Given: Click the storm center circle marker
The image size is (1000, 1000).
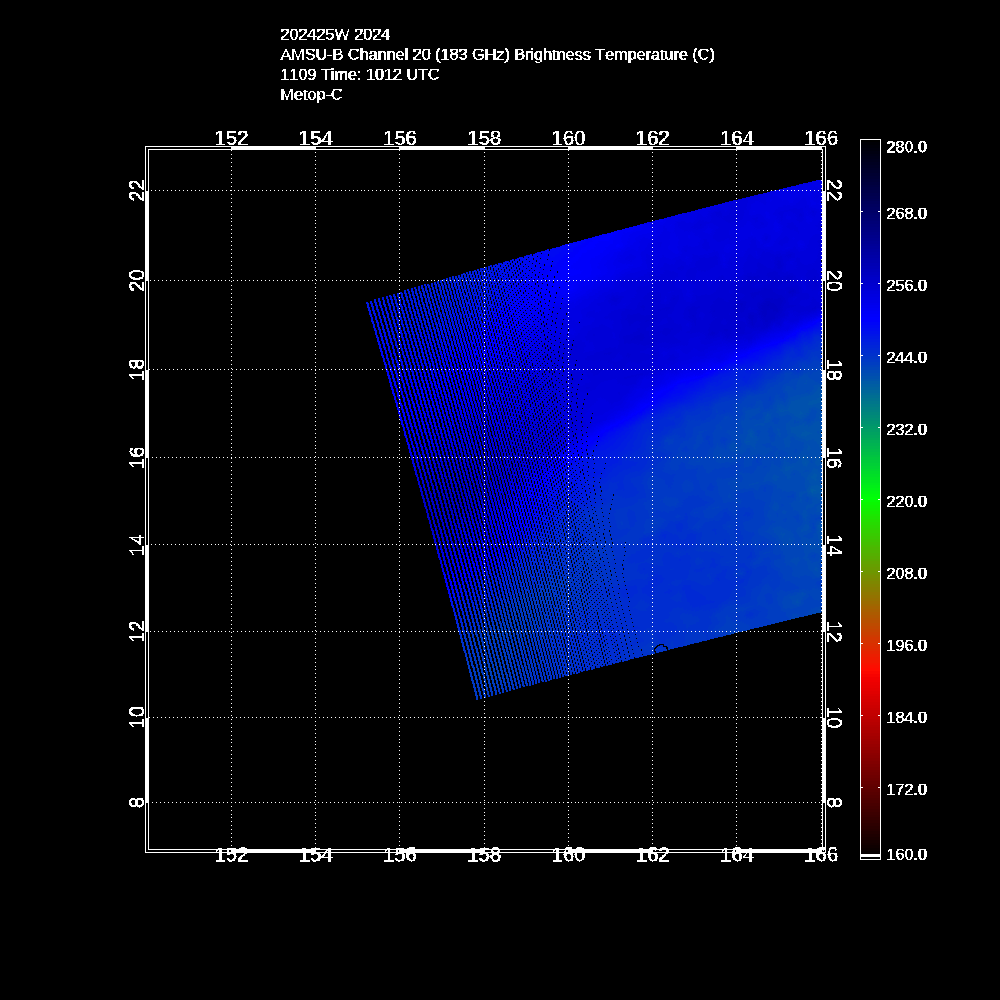Looking at the screenshot, I should click(x=660, y=649).
